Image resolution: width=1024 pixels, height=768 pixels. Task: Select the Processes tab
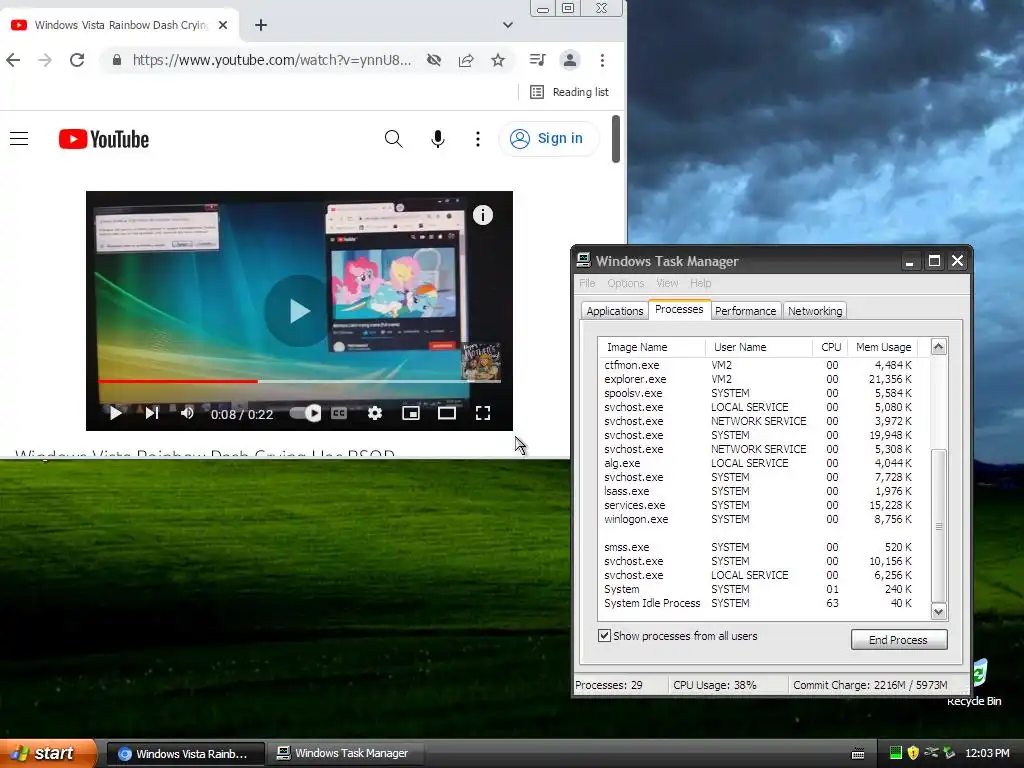click(x=679, y=309)
